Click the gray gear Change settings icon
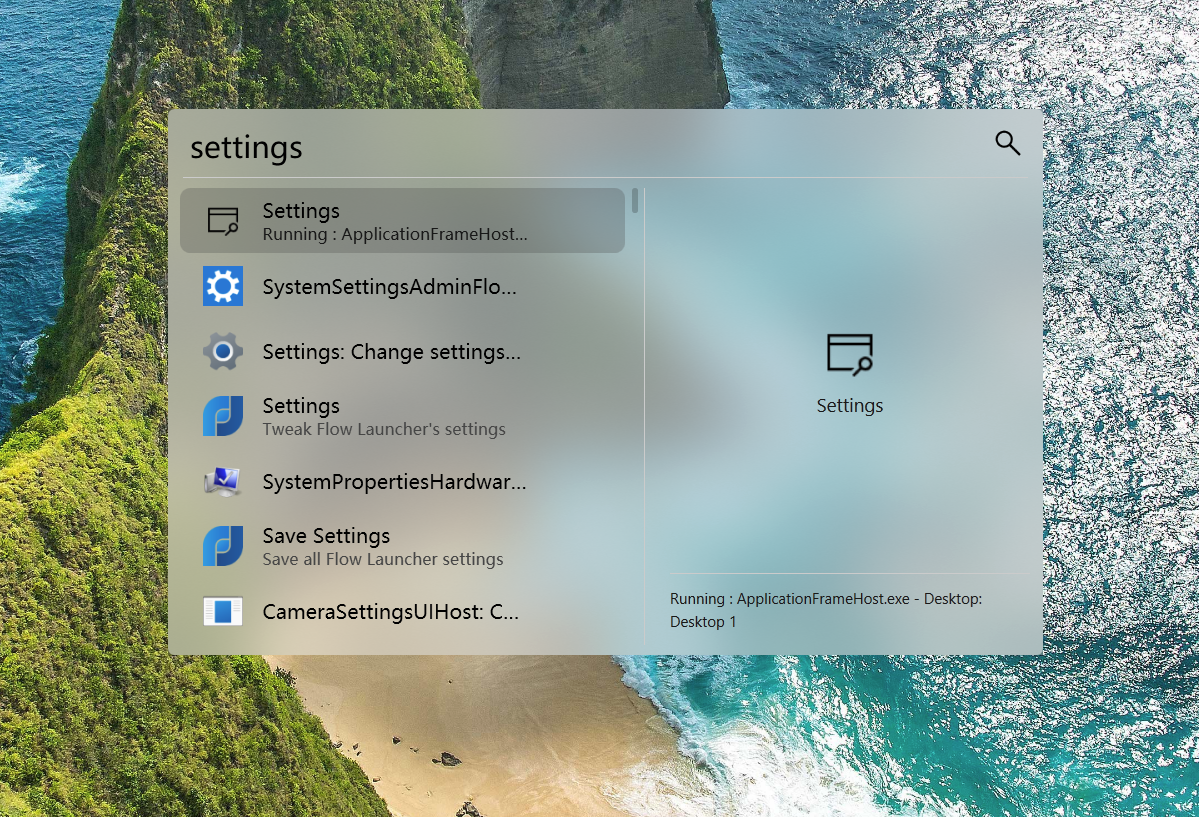The height and width of the screenshot is (817, 1199). coord(223,351)
